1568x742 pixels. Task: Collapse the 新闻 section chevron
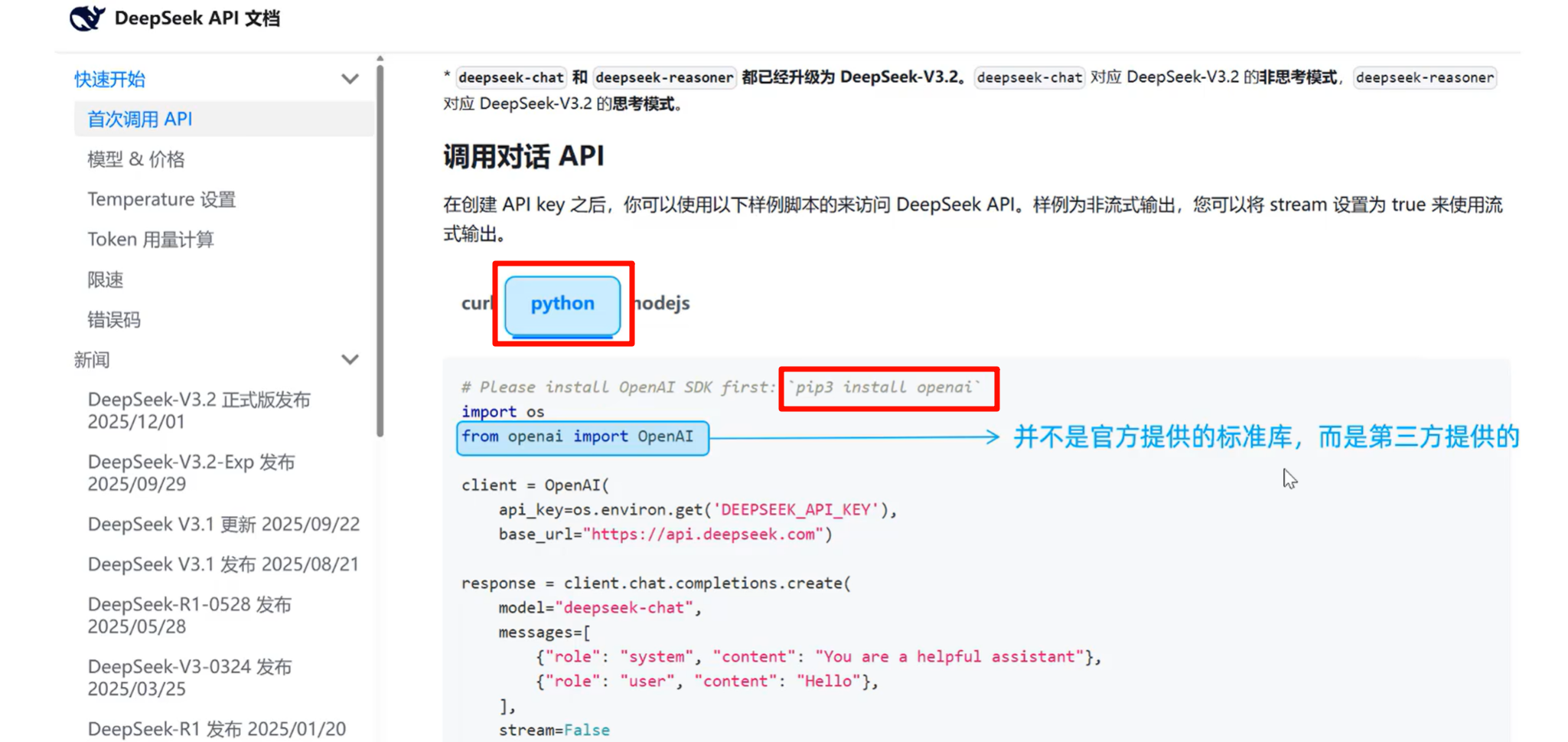click(350, 360)
